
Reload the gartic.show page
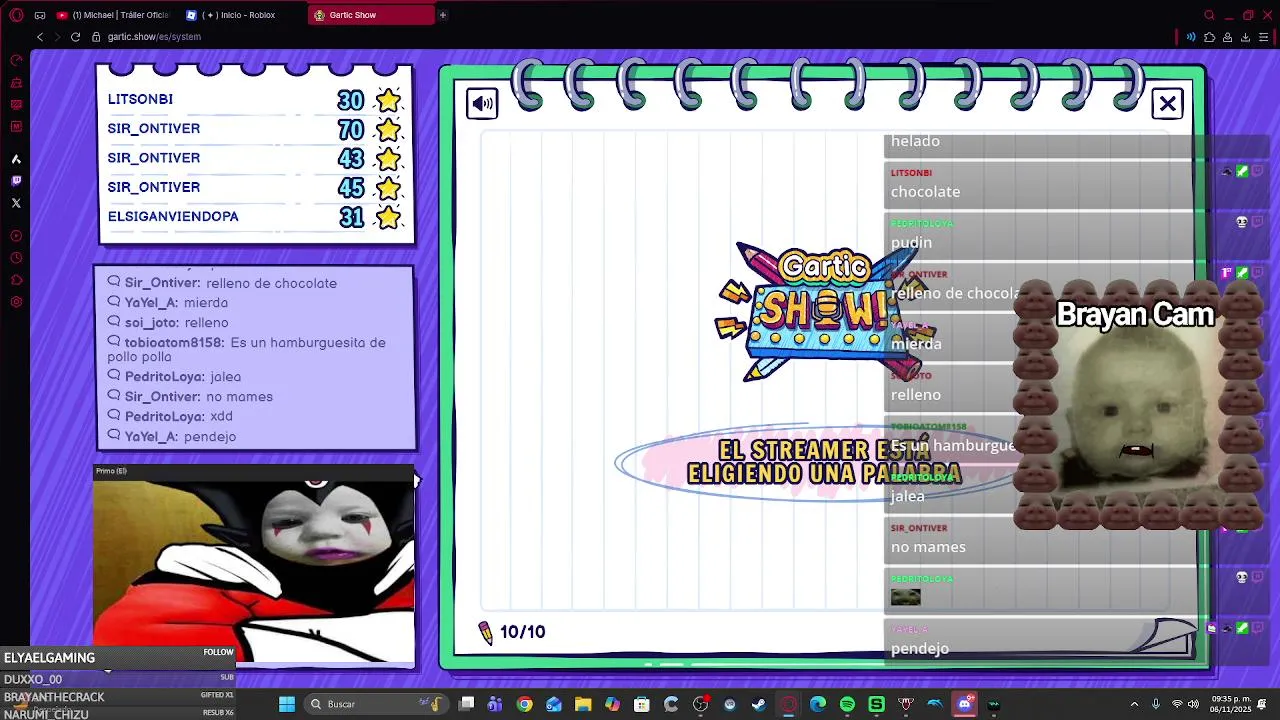tap(75, 37)
